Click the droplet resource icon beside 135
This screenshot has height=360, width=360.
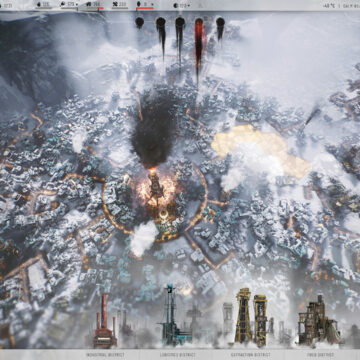(x=38, y=4)
